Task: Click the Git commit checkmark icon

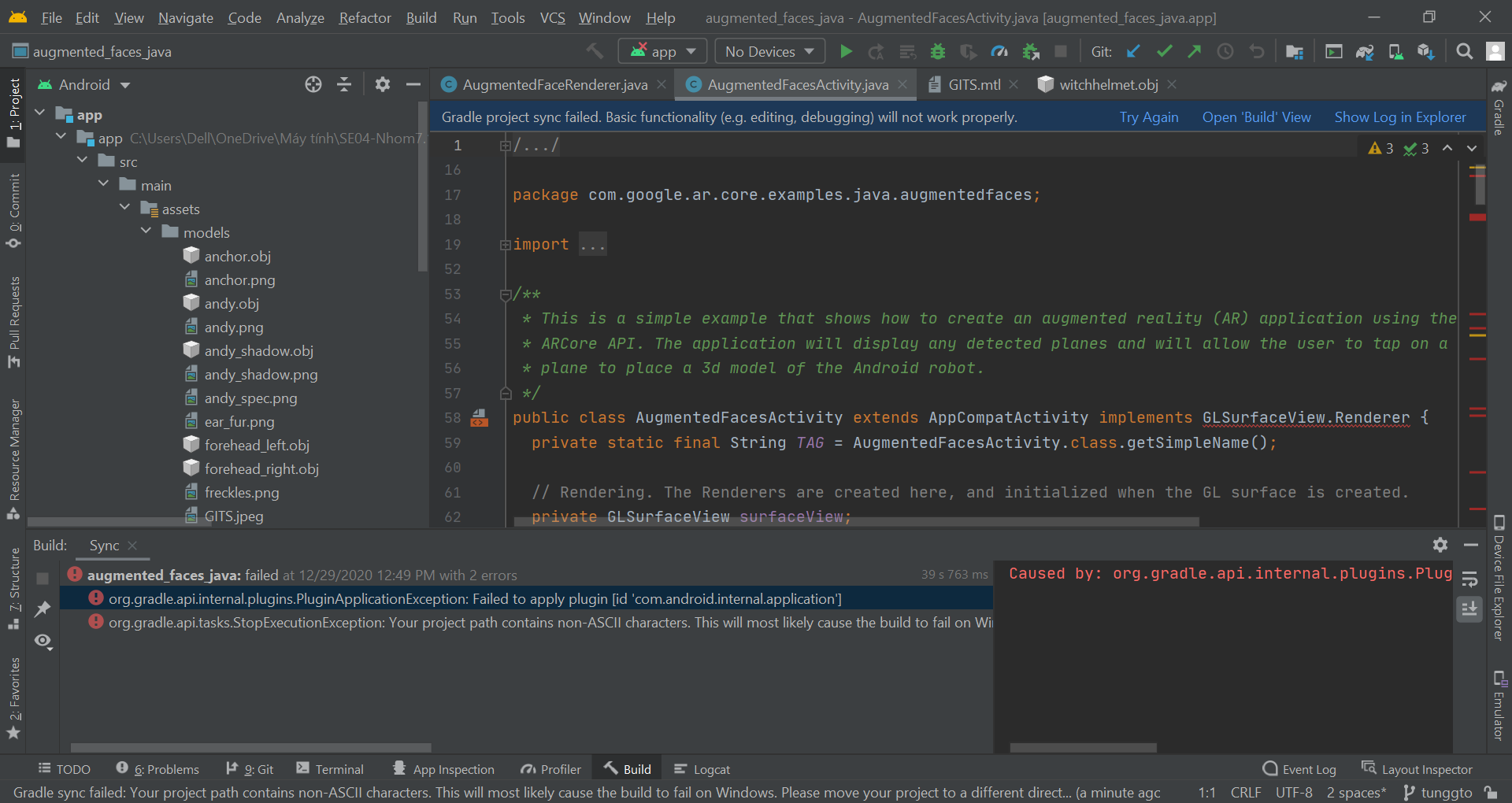Action: (x=1164, y=52)
